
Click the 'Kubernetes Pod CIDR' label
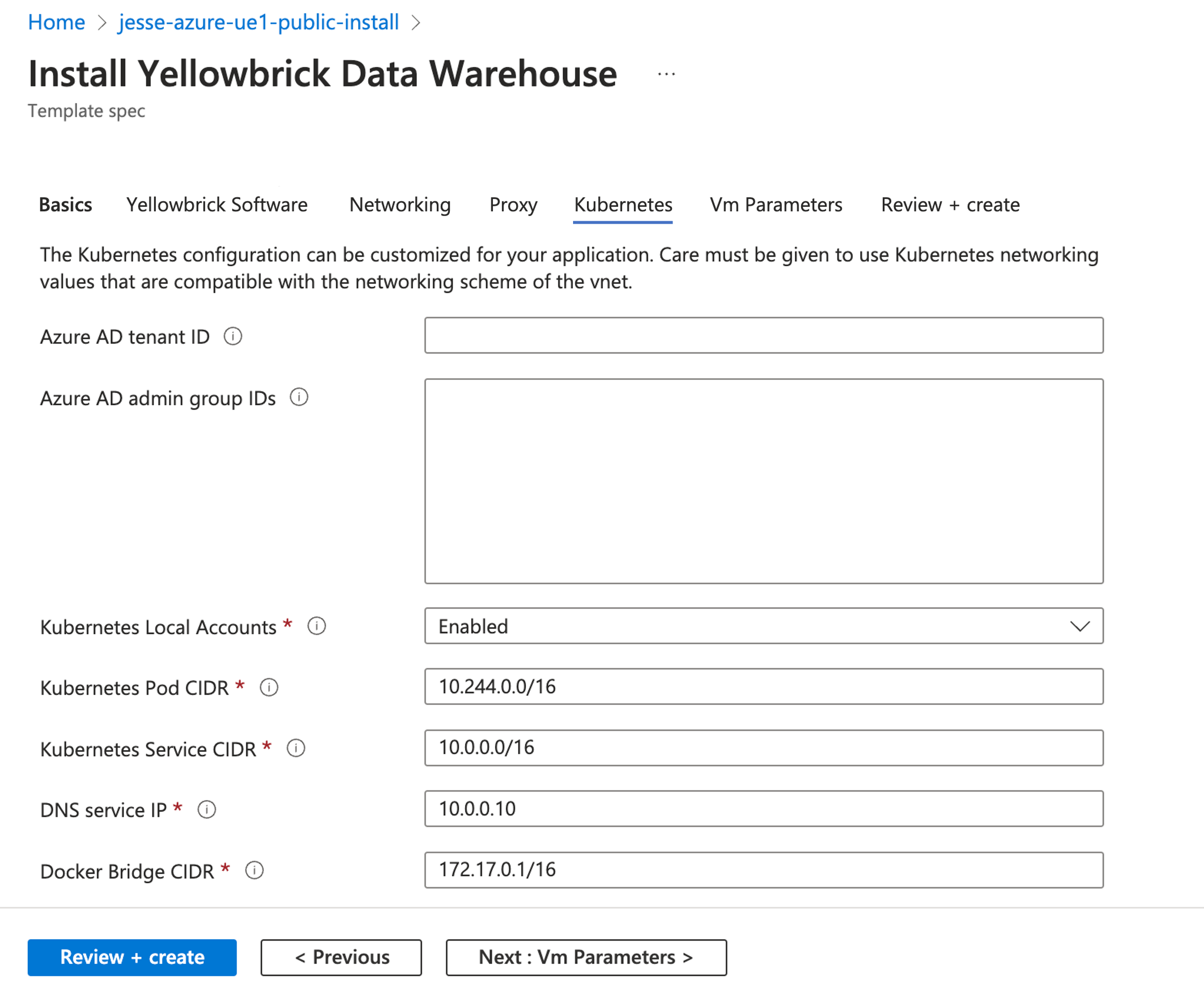tap(135, 688)
